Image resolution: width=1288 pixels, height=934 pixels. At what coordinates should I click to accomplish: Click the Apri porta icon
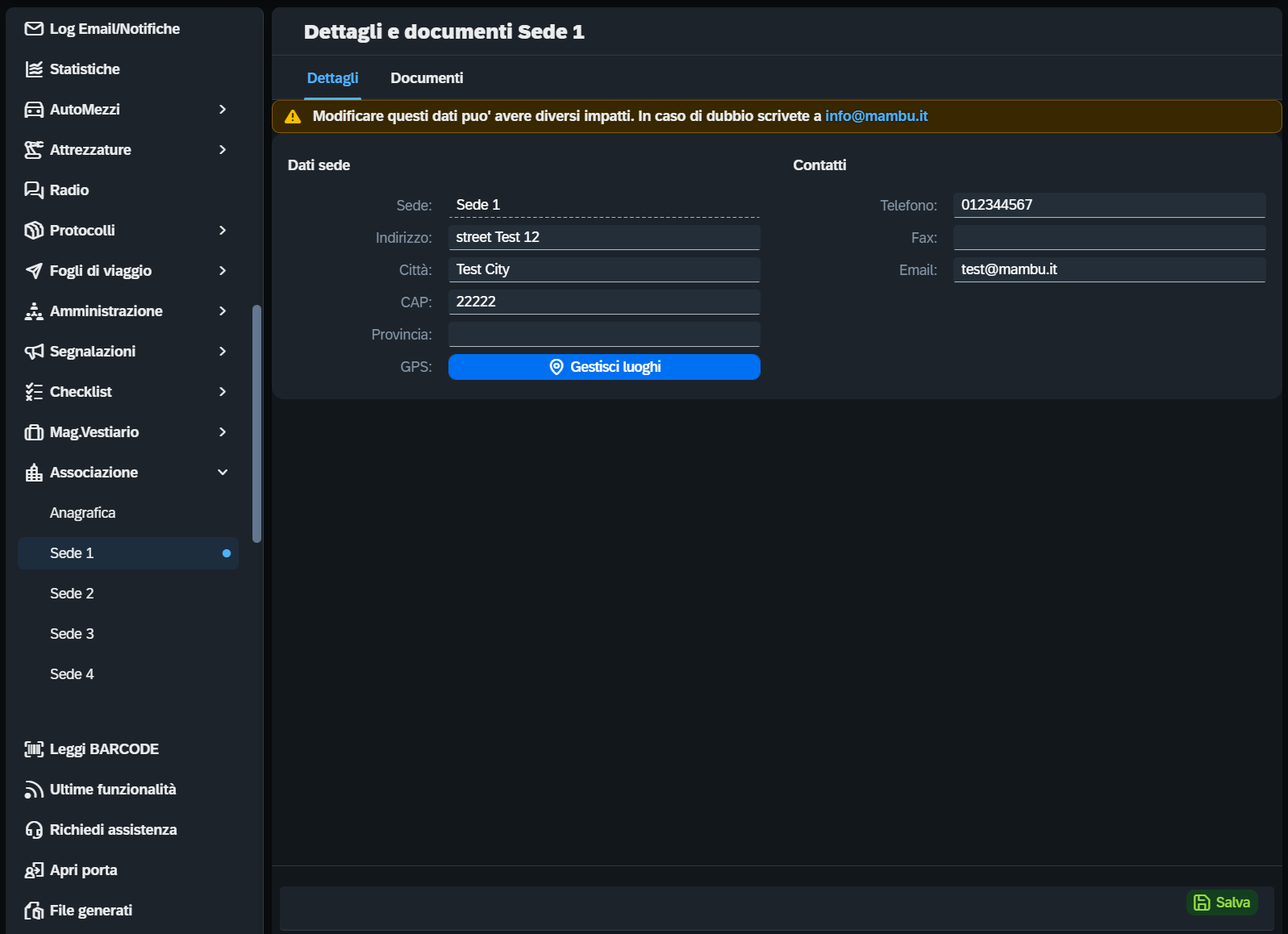(x=34, y=870)
